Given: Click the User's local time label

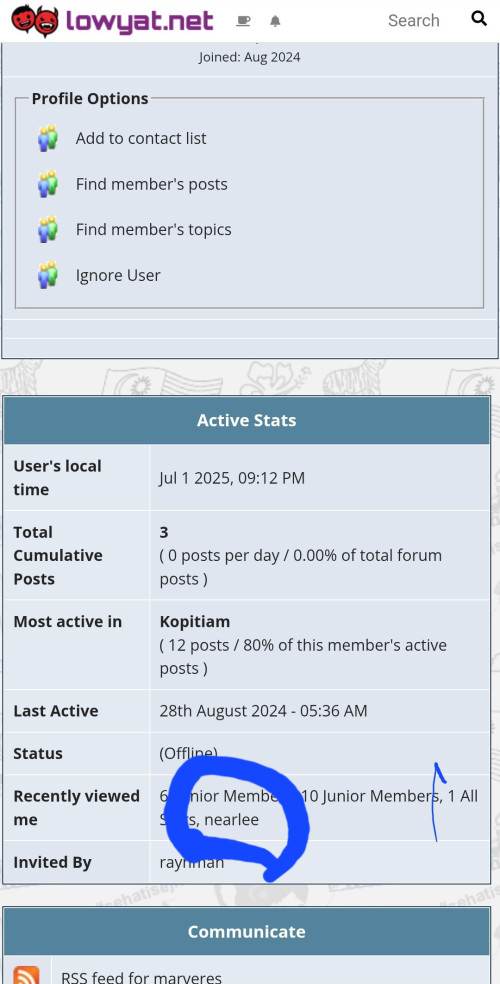Looking at the screenshot, I should (57, 478).
